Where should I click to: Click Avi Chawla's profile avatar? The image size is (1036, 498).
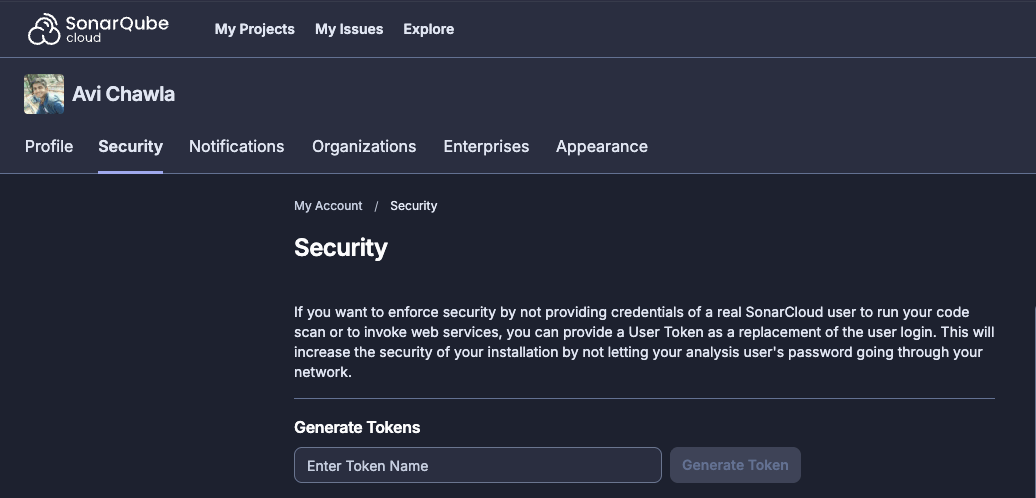pos(44,94)
